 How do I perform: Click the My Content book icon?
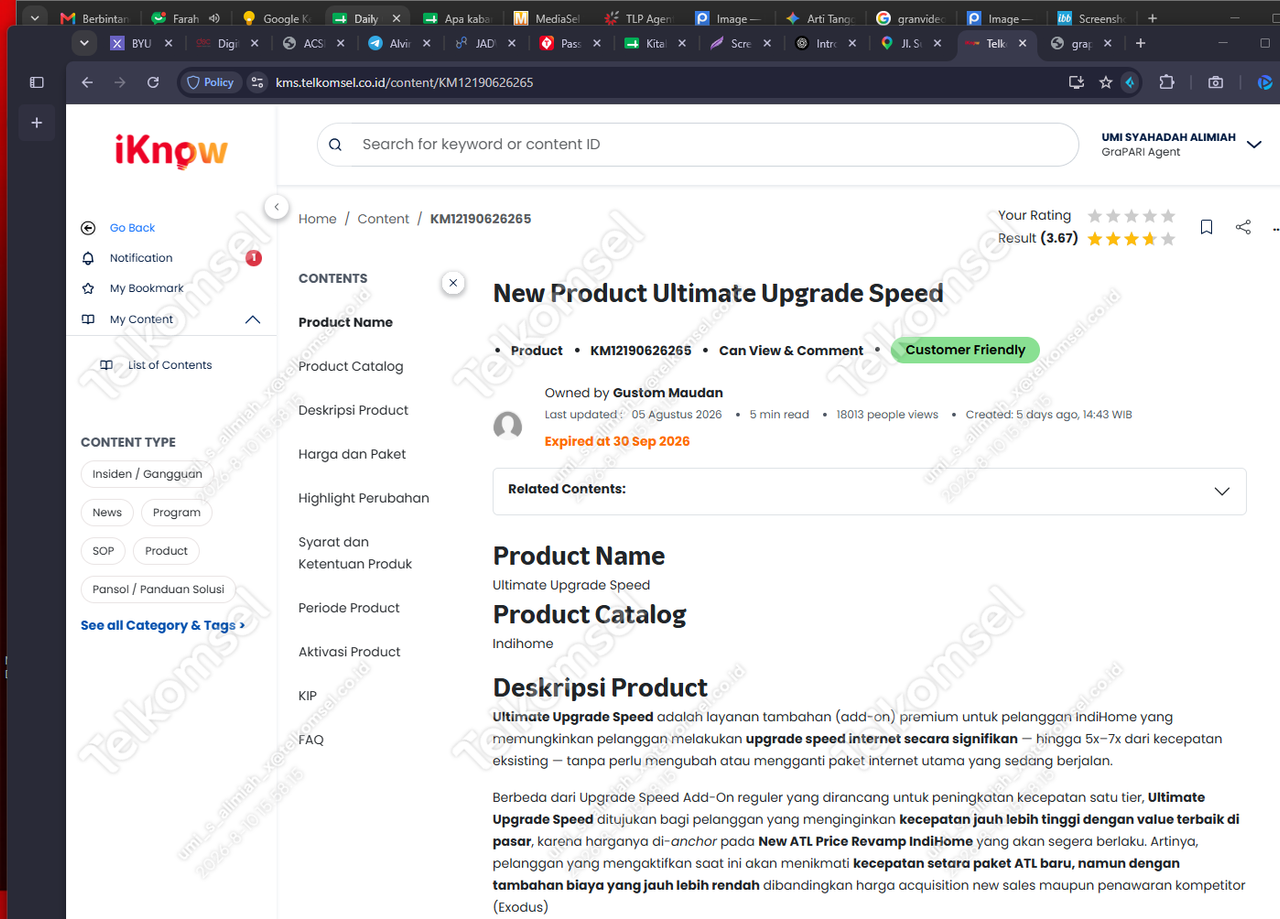(88, 320)
